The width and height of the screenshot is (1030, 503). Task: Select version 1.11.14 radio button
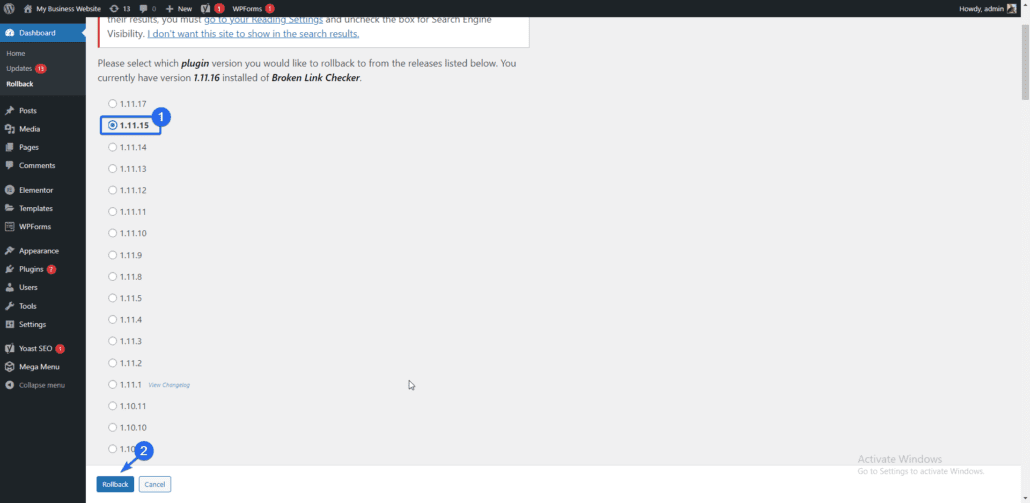[112, 147]
